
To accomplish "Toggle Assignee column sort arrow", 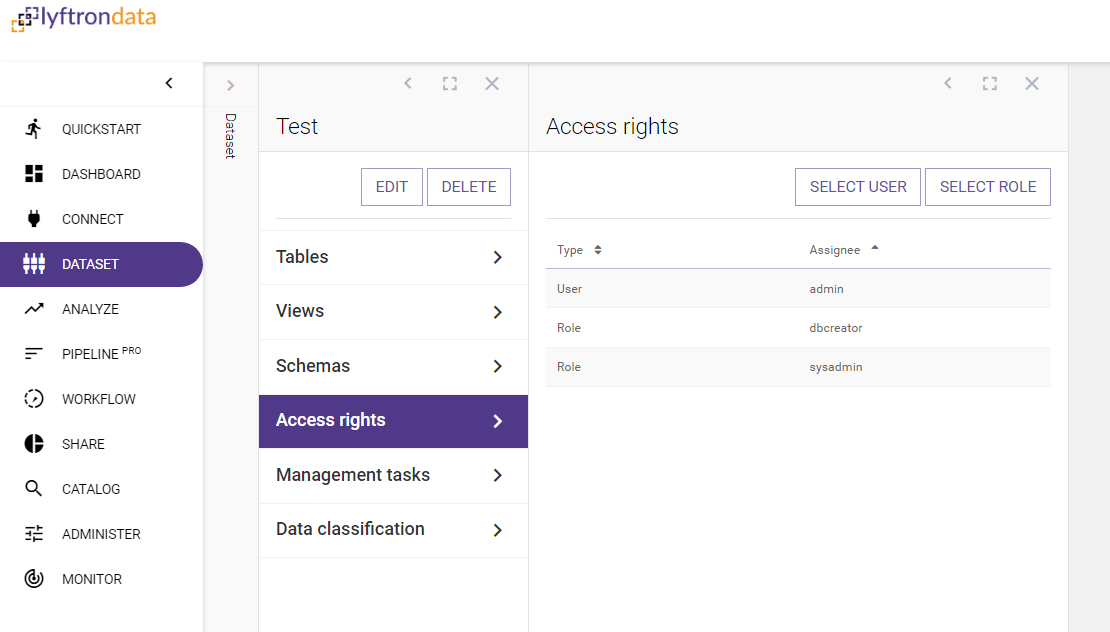I will (x=875, y=248).
